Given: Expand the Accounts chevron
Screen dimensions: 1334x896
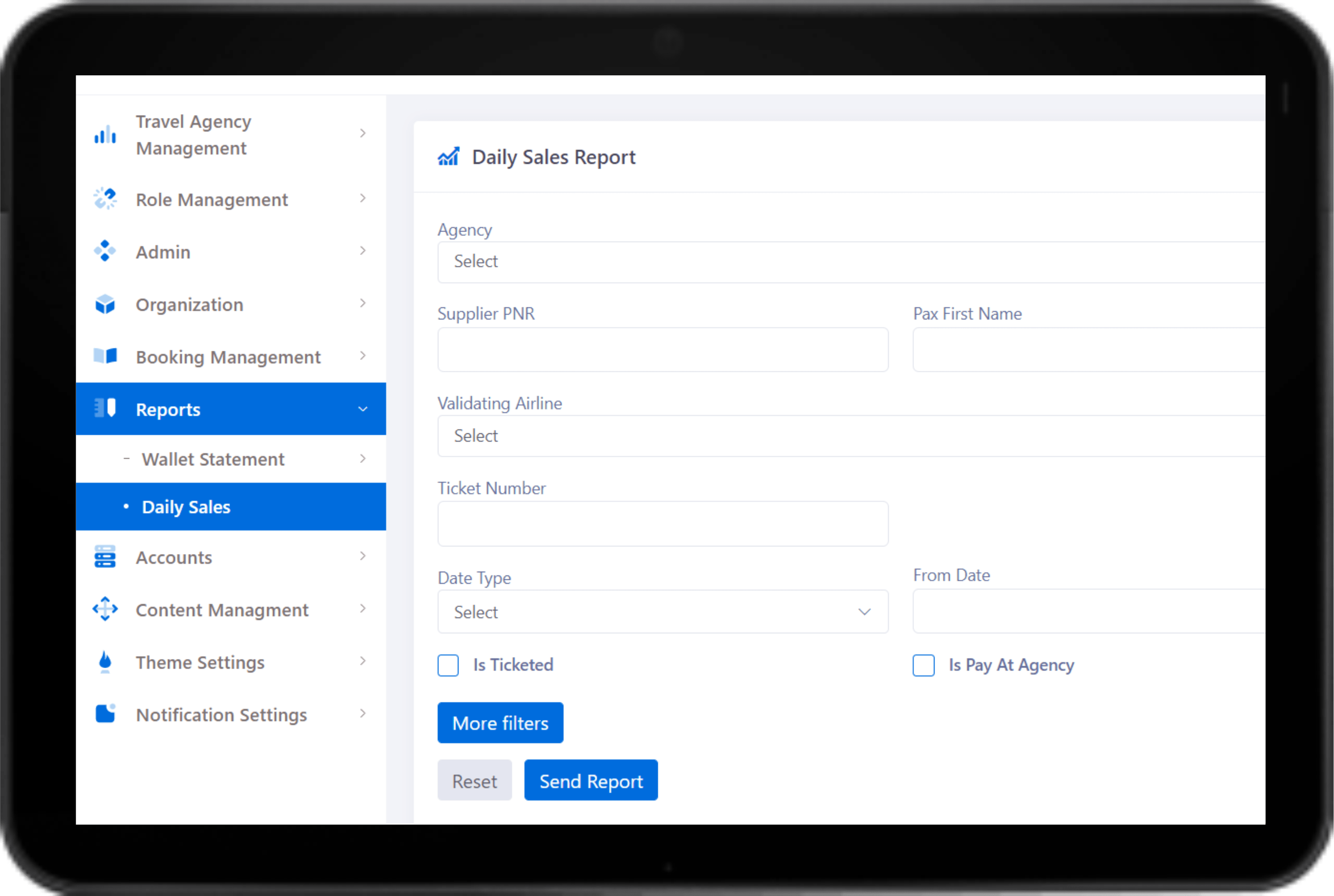Looking at the screenshot, I should 363,556.
